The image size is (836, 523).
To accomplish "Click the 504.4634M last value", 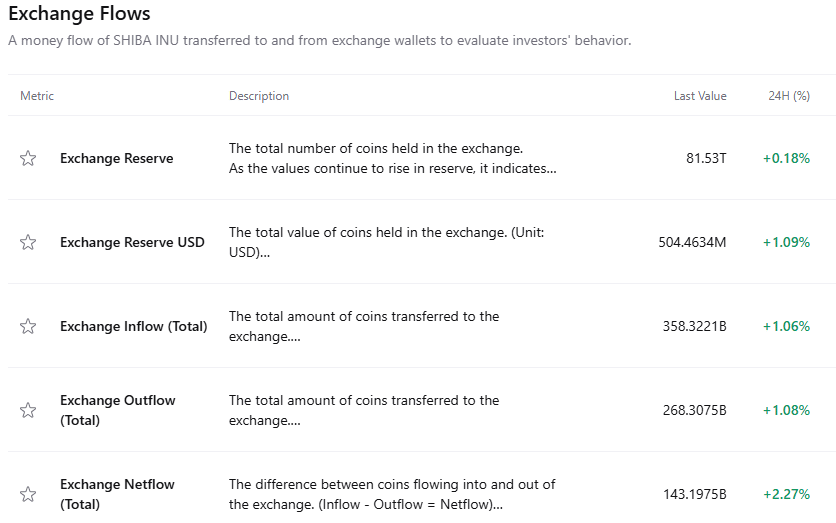I will (x=692, y=242).
